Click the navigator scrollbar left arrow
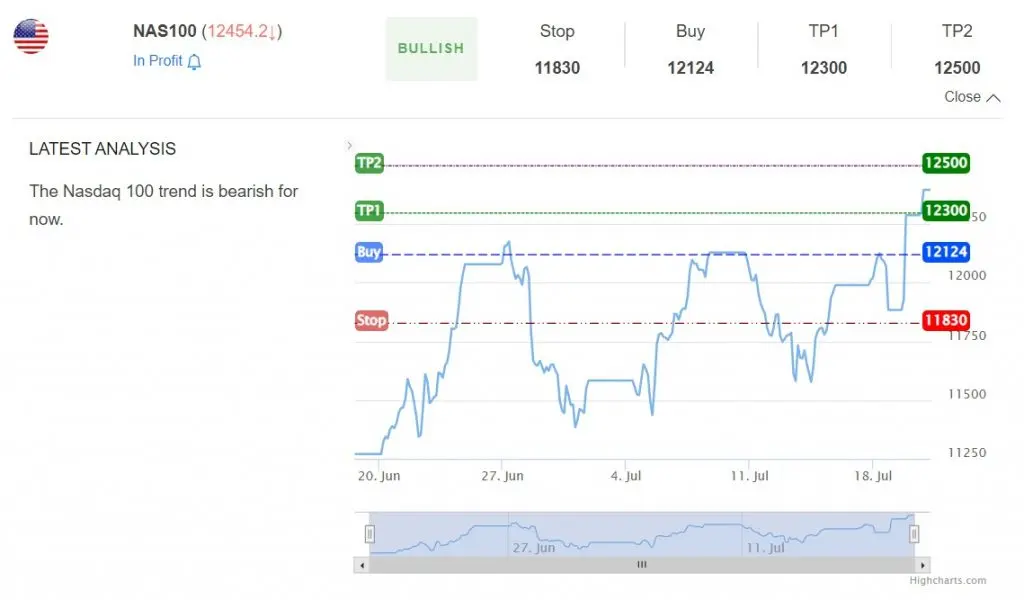 362,565
